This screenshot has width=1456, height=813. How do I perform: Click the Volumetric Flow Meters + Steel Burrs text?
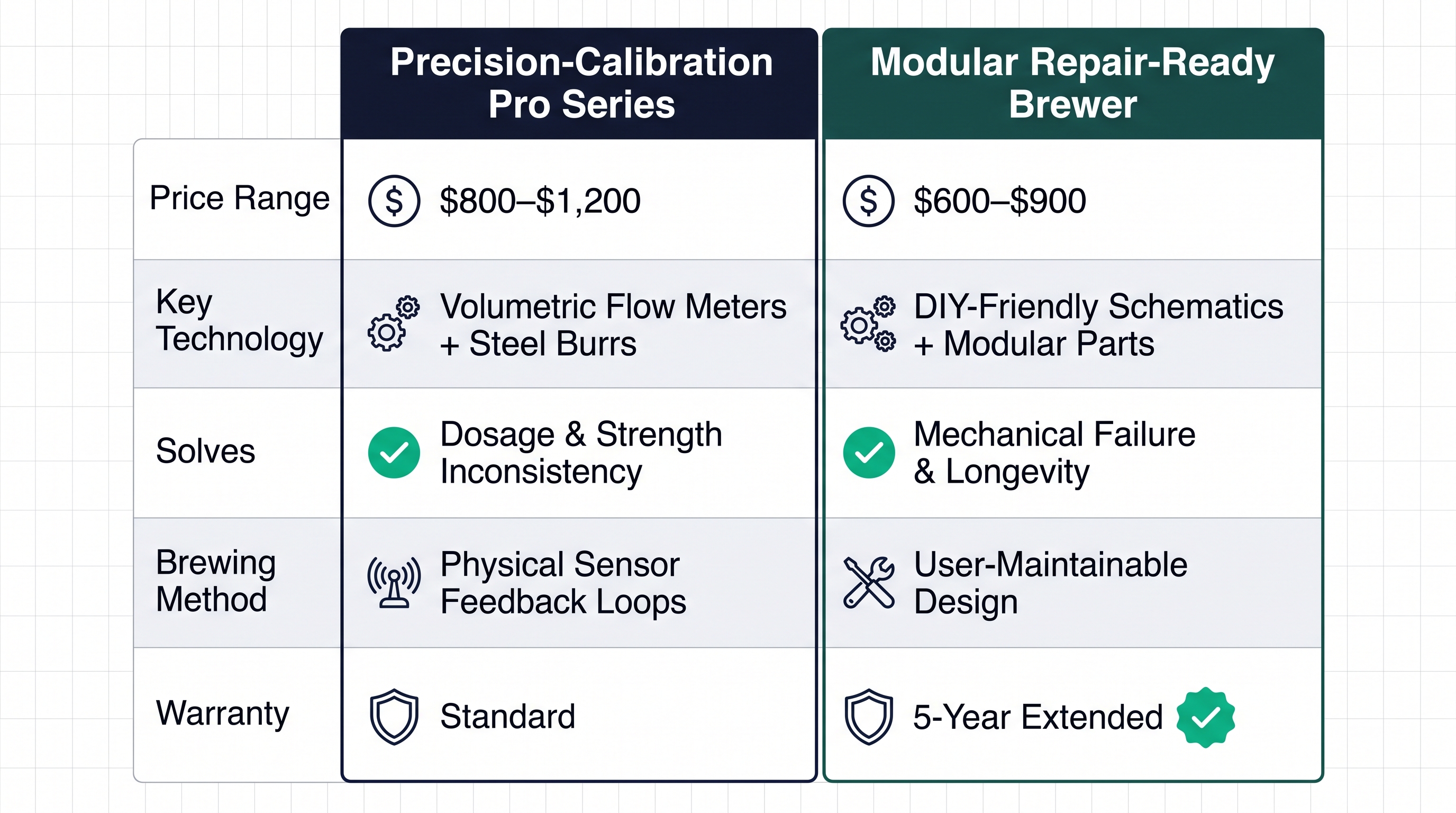click(x=613, y=325)
